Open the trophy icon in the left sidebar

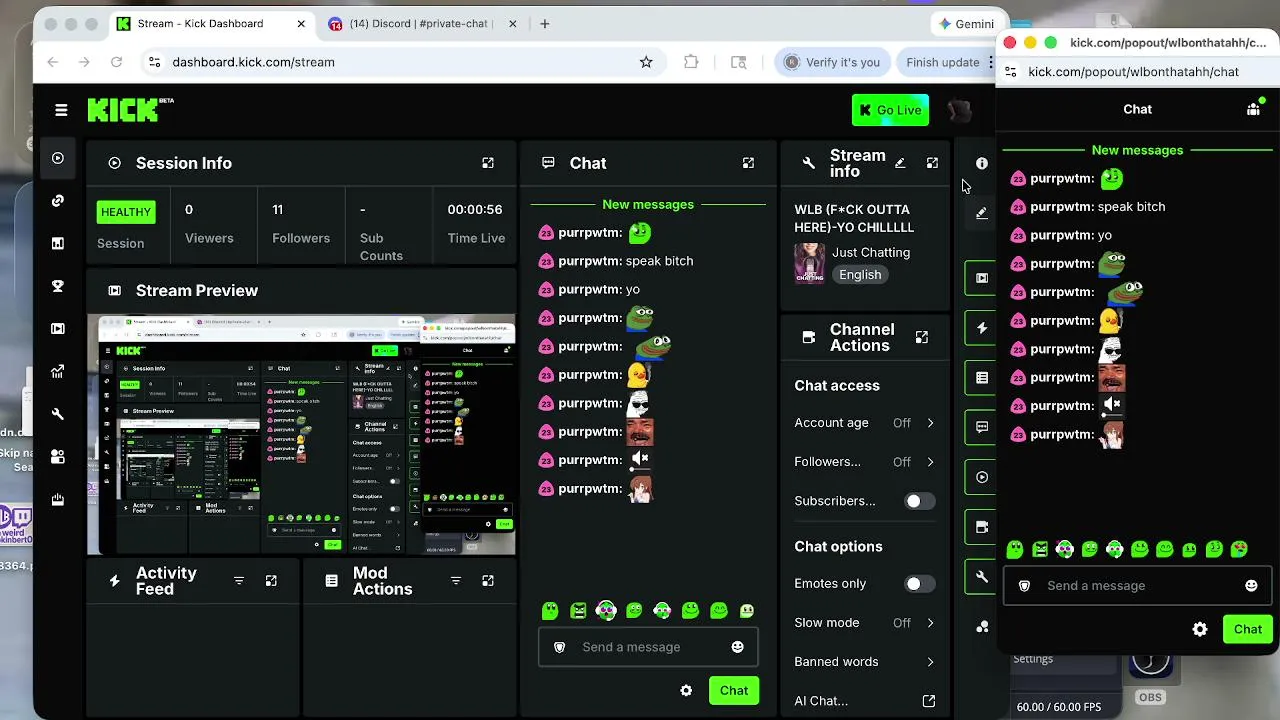[58, 286]
